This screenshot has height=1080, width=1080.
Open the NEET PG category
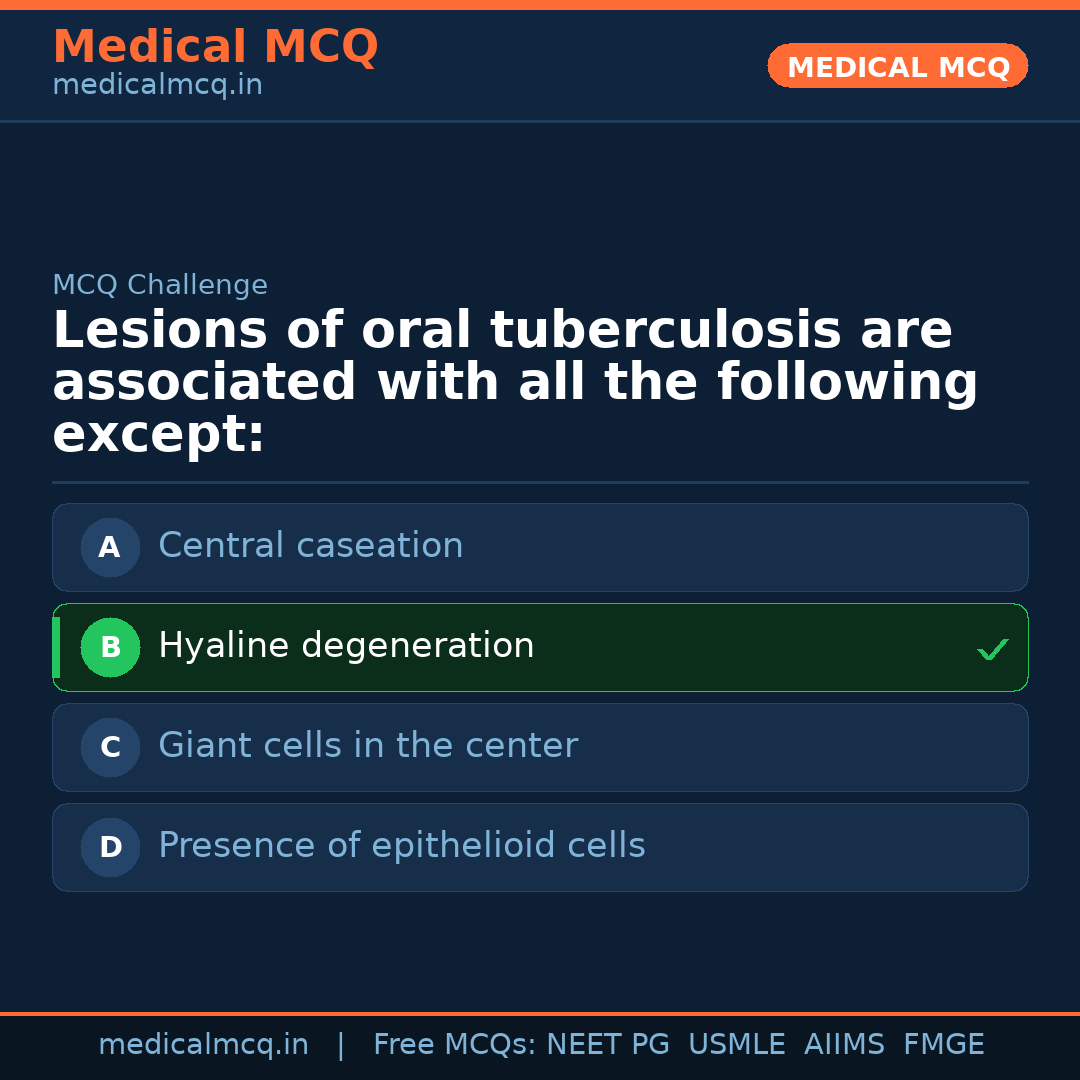607,1044
